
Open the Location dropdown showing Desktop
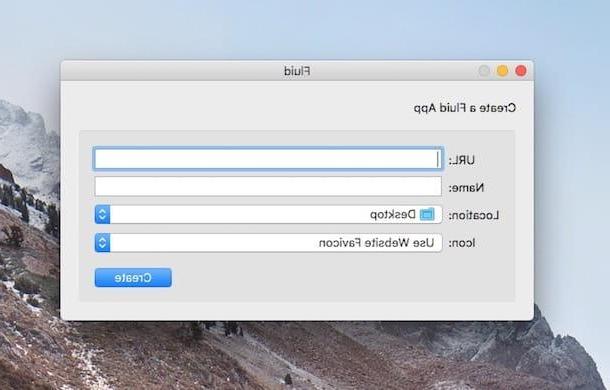pos(268,214)
